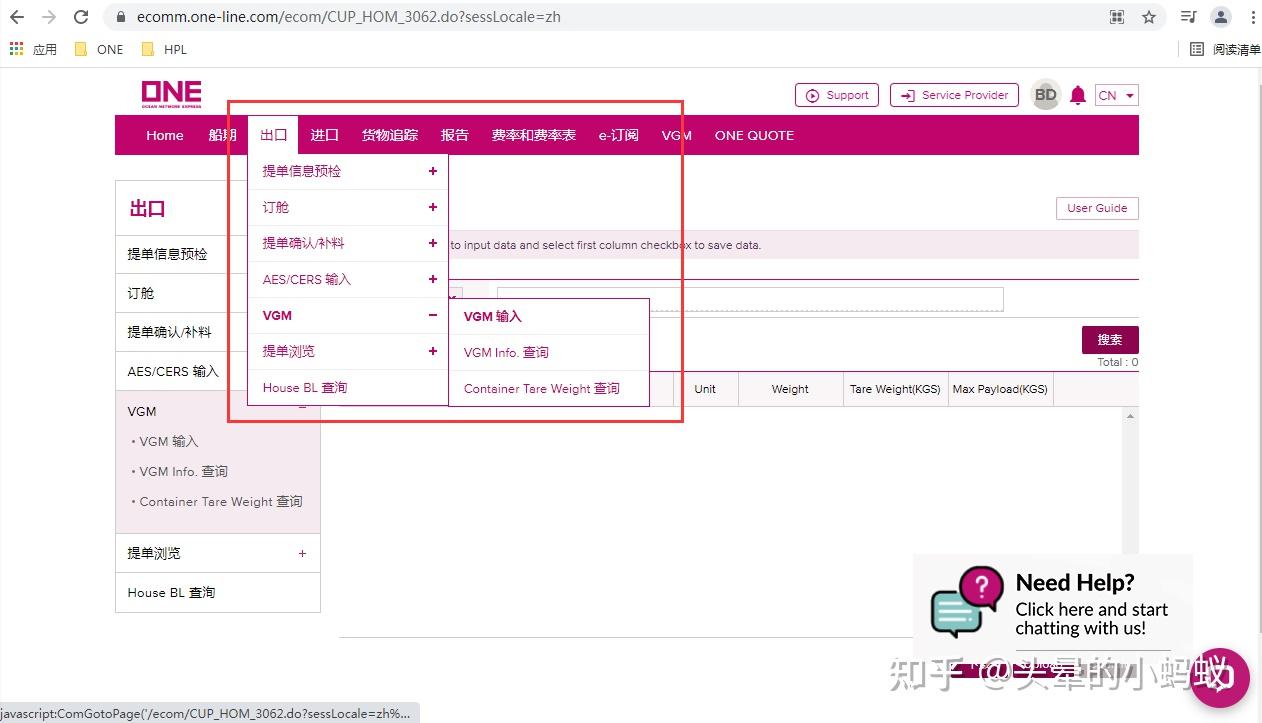
Task: Click VGM 输入 in left sidebar
Action: pos(169,441)
